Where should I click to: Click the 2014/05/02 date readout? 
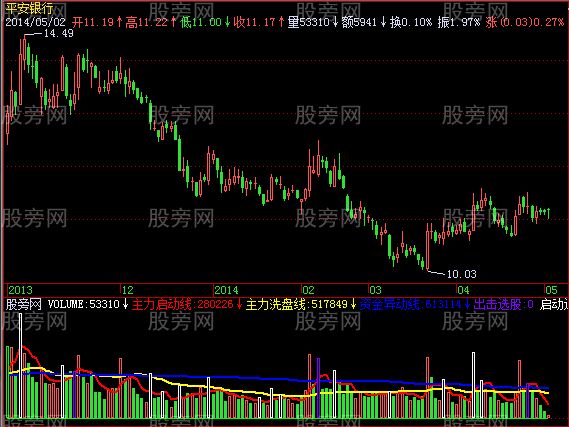35,22
